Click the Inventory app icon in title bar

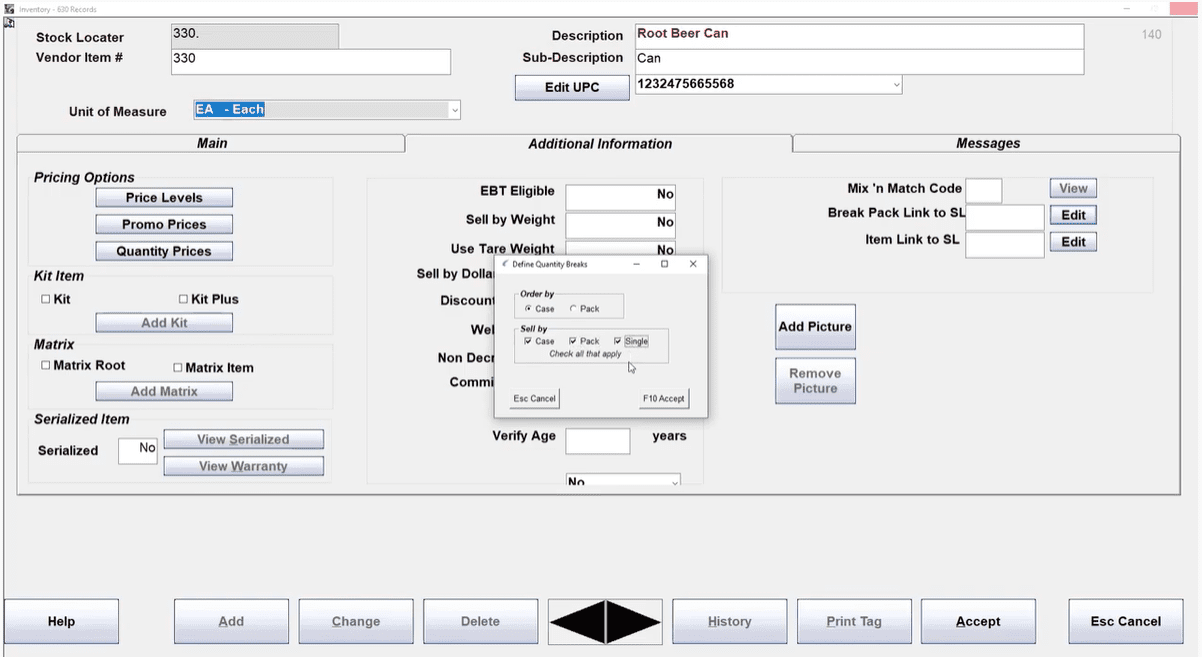(x=9, y=8)
